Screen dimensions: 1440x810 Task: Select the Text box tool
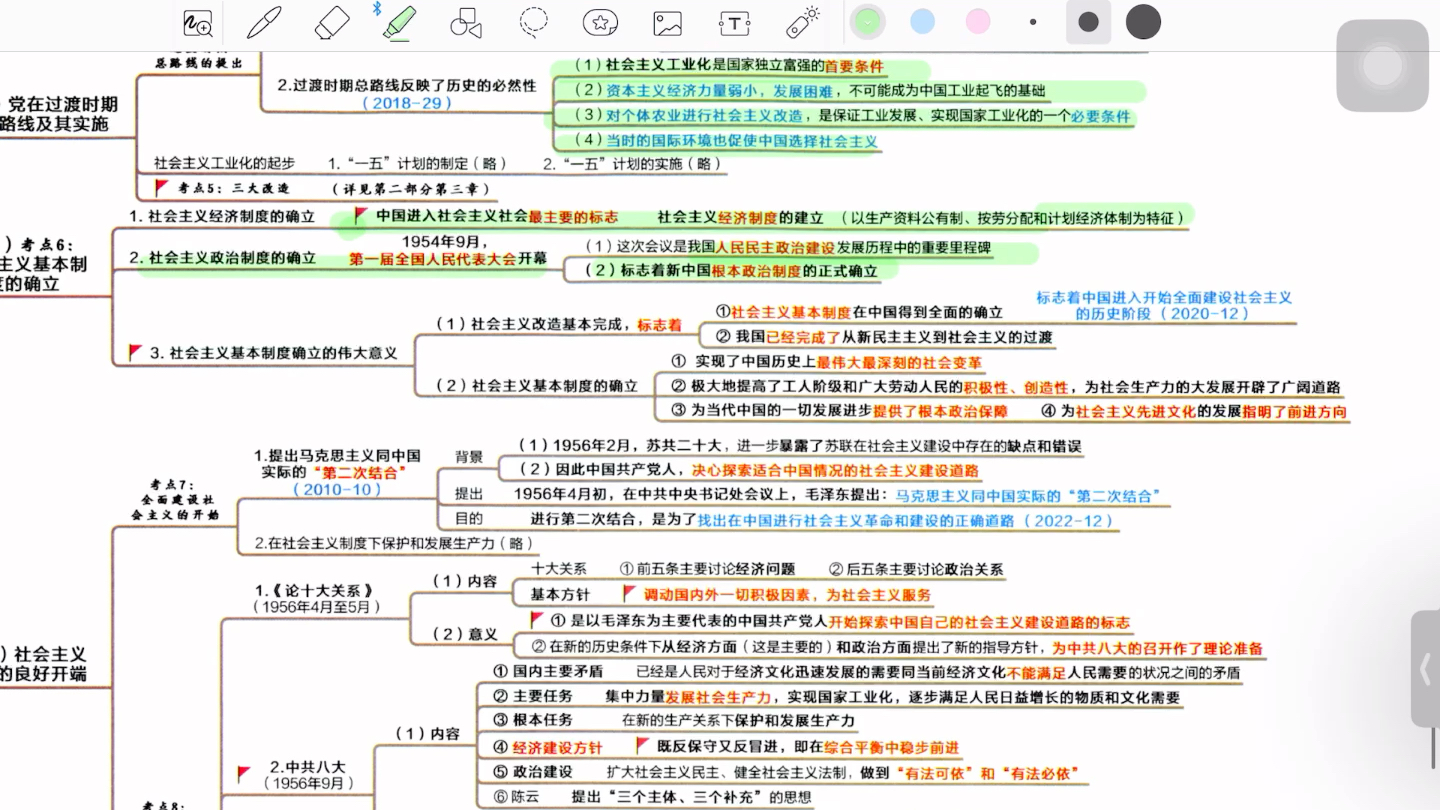(x=734, y=22)
